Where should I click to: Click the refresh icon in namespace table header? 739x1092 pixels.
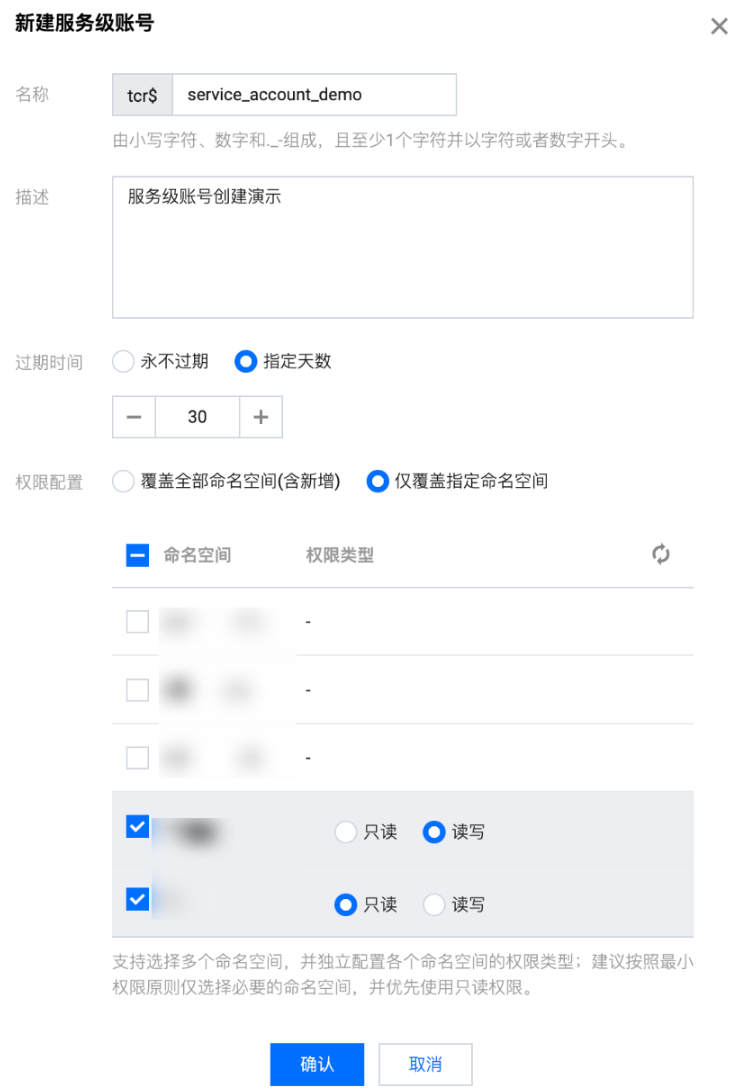click(x=660, y=554)
